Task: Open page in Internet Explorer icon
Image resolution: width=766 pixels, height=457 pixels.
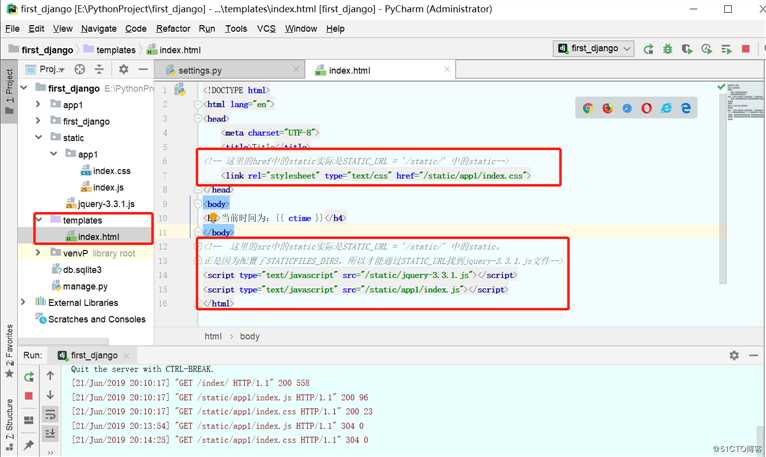Action: [x=666, y=108]
